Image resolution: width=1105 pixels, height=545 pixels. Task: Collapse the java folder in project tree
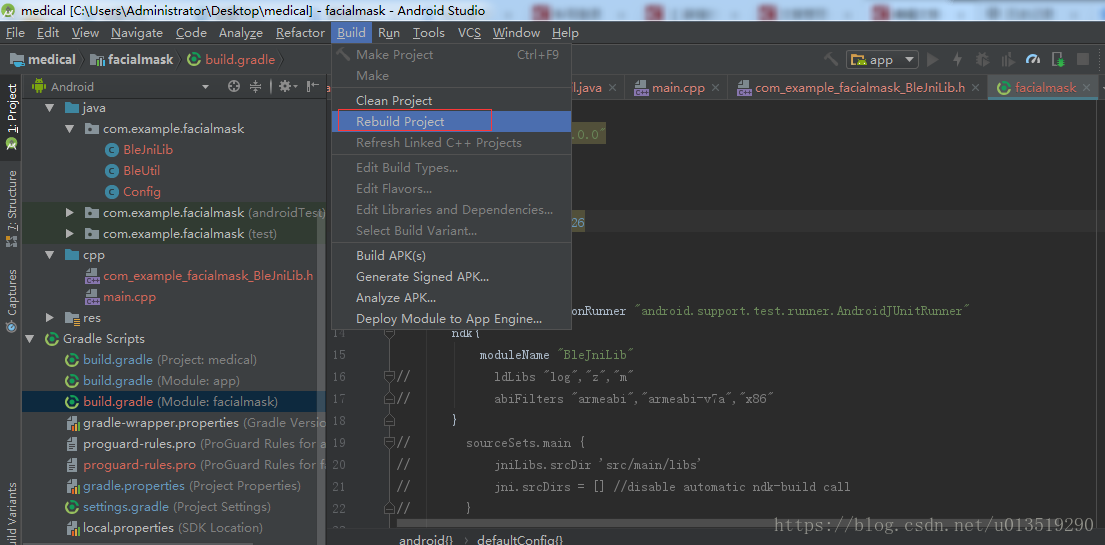pos(49,108)
